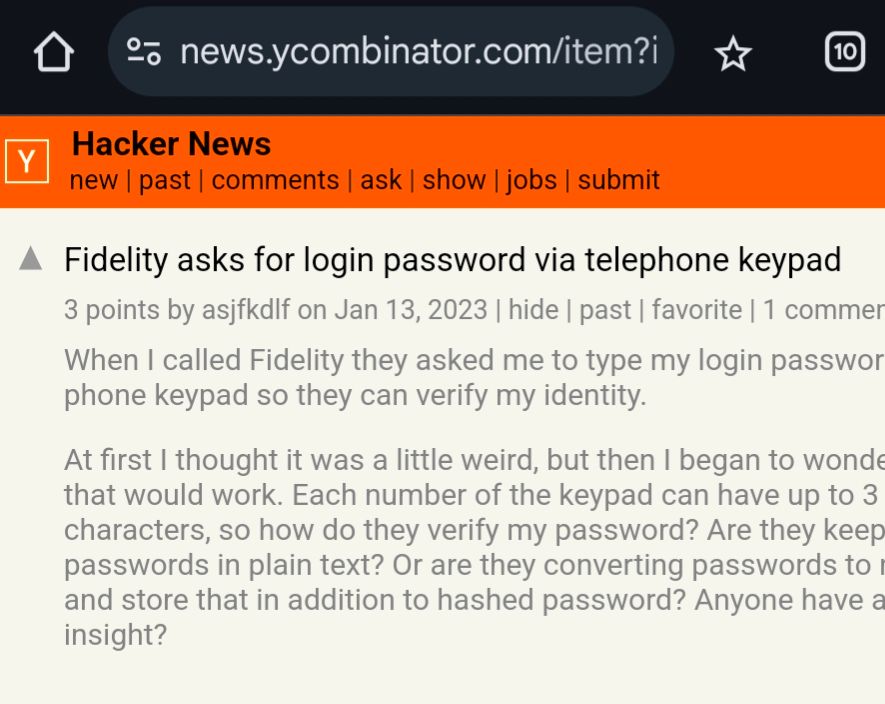View user asjfkdlf's profile
The width and height of the screenshot is (885, 704).
[x=246, y=310]
